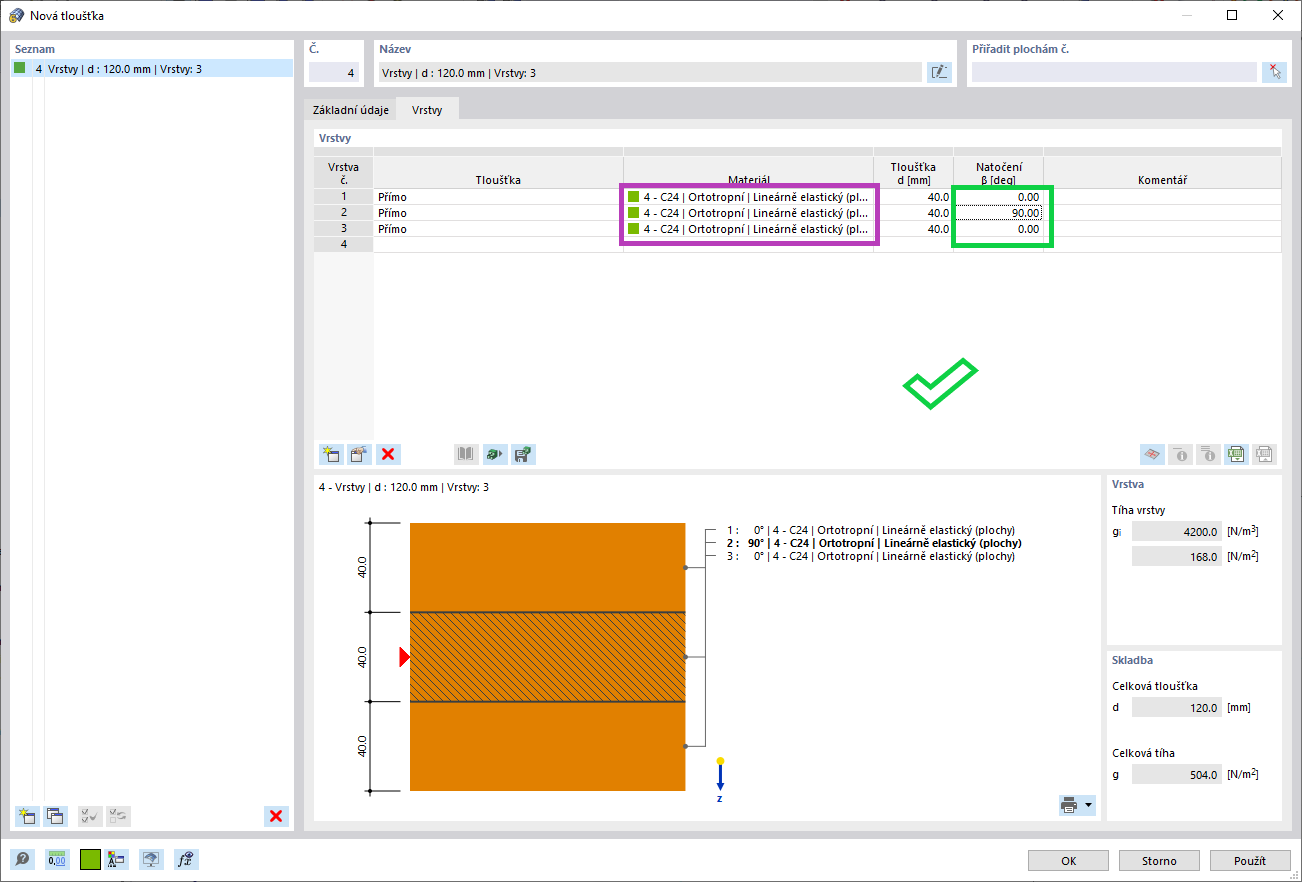Click the Přiřadit plochám č. input field
The image size is (1302, 882).
(x=1114, y=72)
